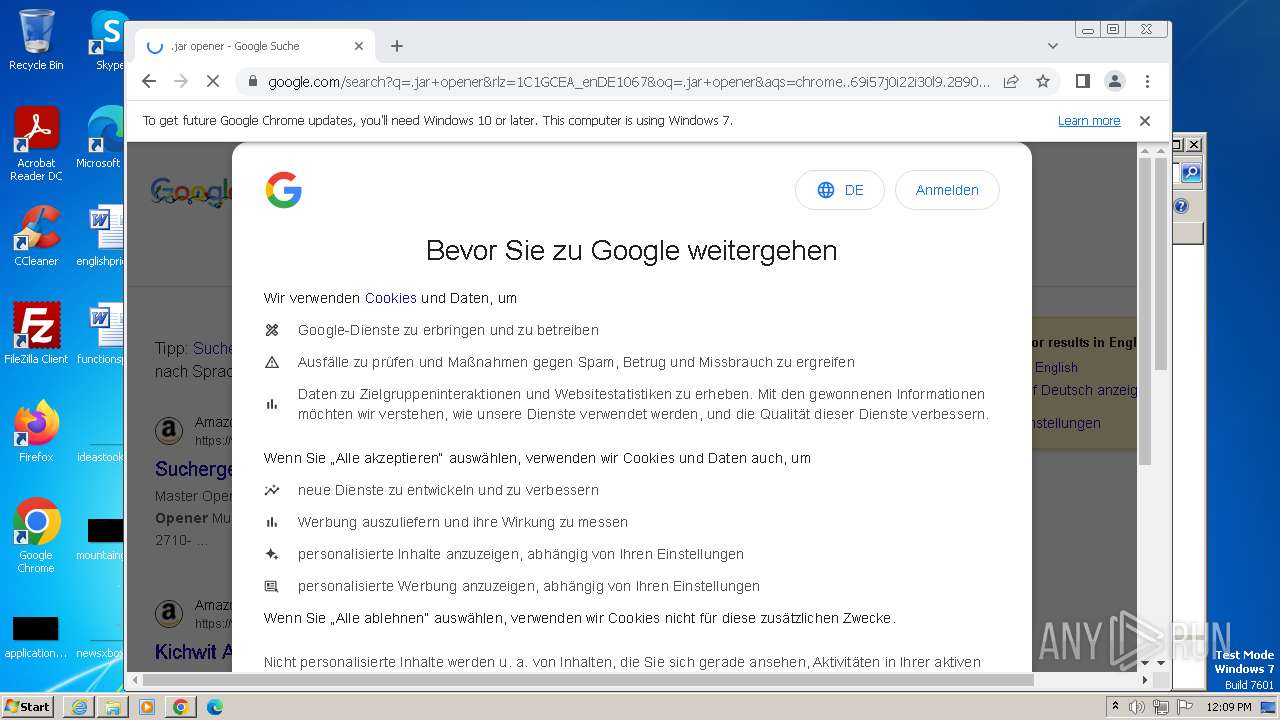This screenshot has width=1280, height=720.
Task: Open Windows Media Player from the taskbar
Action: tap(147, 707)
